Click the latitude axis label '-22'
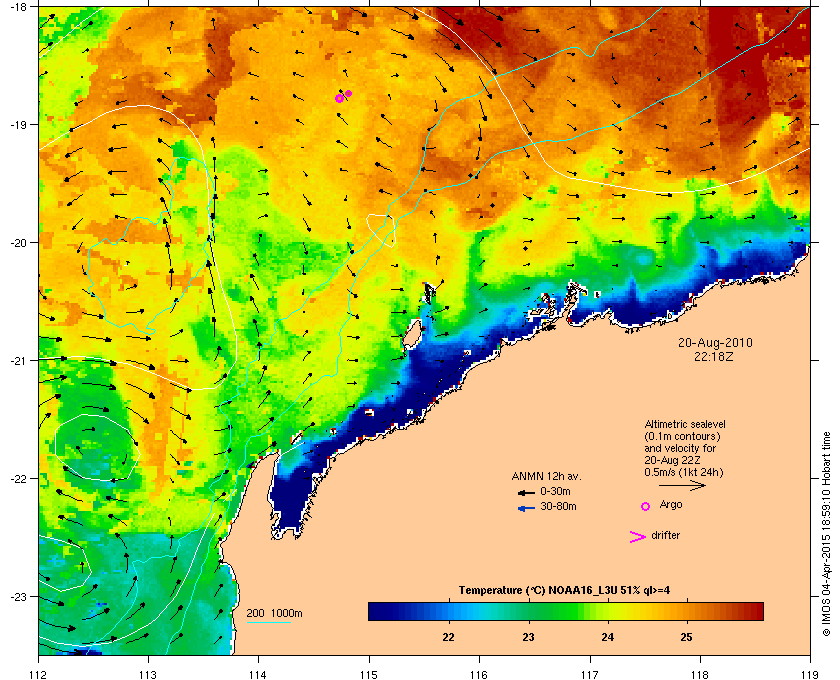Screen dimensions: 840x680 coord(18,479)
